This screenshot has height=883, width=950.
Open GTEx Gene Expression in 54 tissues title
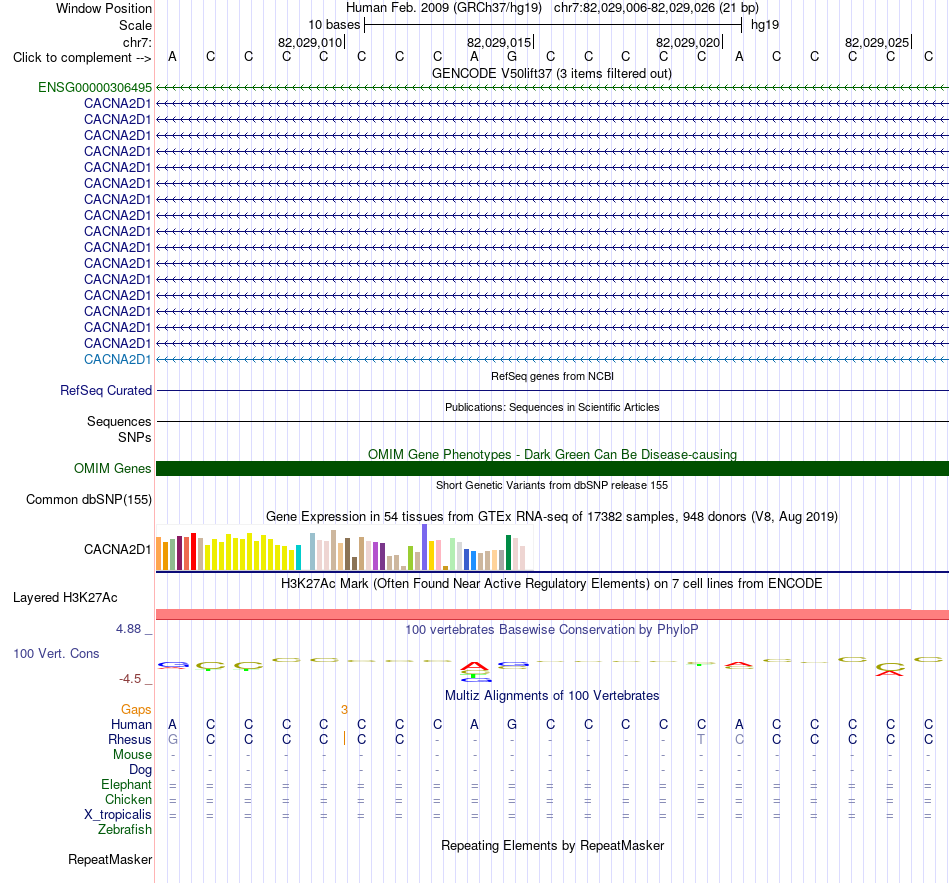[x=552, y=517]
